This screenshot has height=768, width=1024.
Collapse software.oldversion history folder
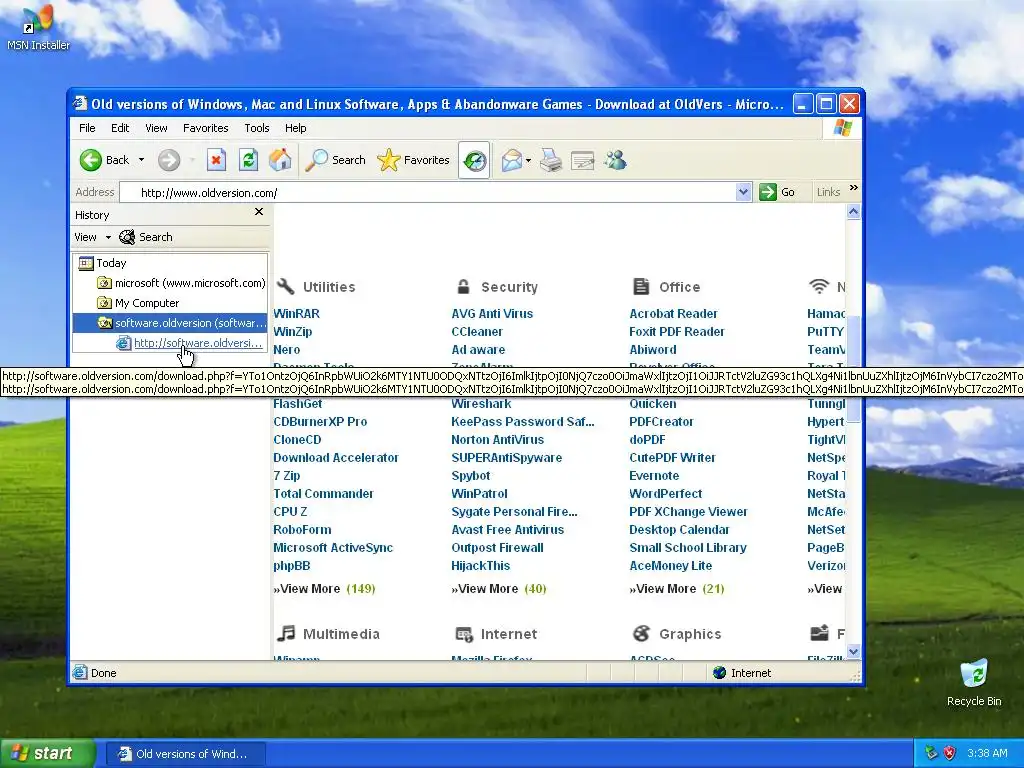click(x=170, y=323)
